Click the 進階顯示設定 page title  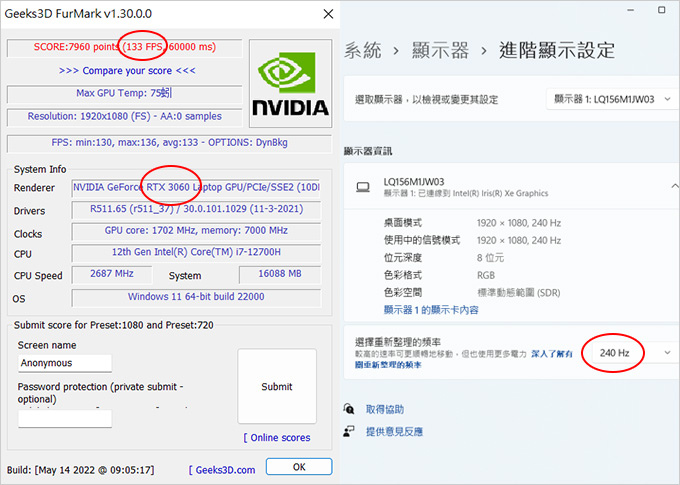point(557,50)
